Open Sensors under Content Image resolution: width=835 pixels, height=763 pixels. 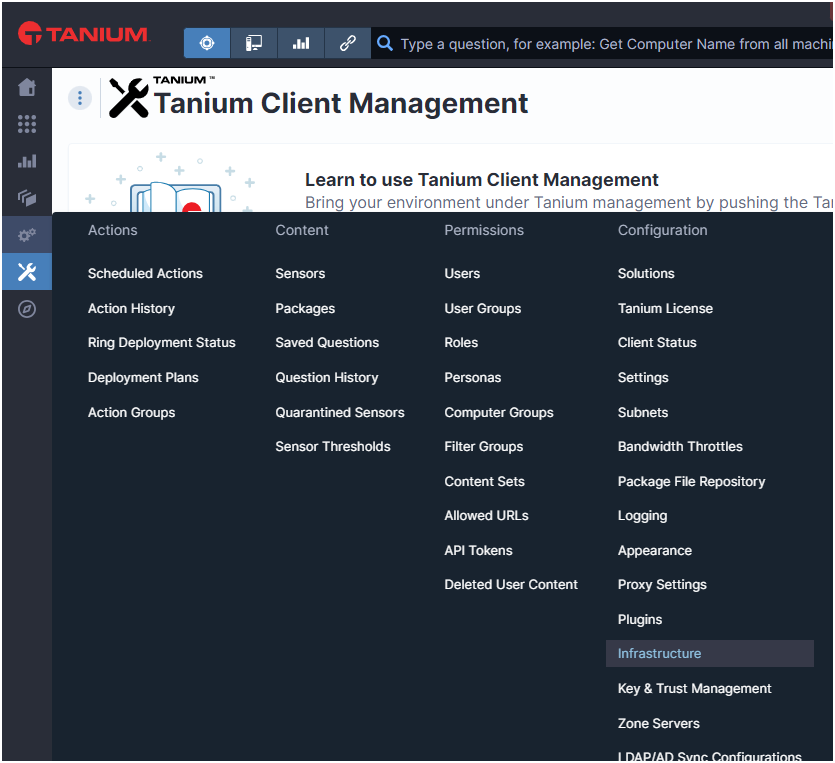point(300,274)
